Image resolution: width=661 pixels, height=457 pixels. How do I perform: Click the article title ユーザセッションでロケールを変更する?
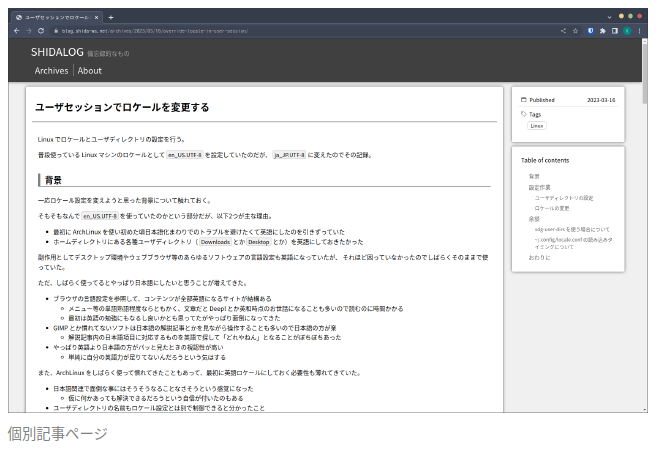(x=122, y=108)
